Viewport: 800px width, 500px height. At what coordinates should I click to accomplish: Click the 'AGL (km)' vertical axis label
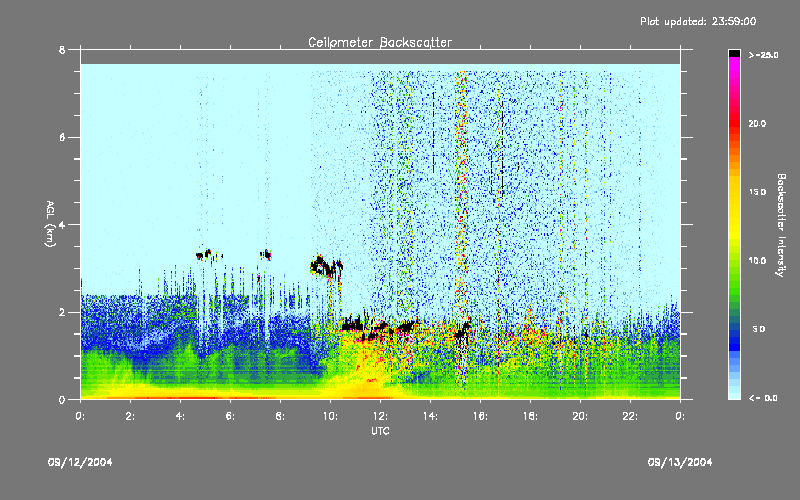coord(50,224)
